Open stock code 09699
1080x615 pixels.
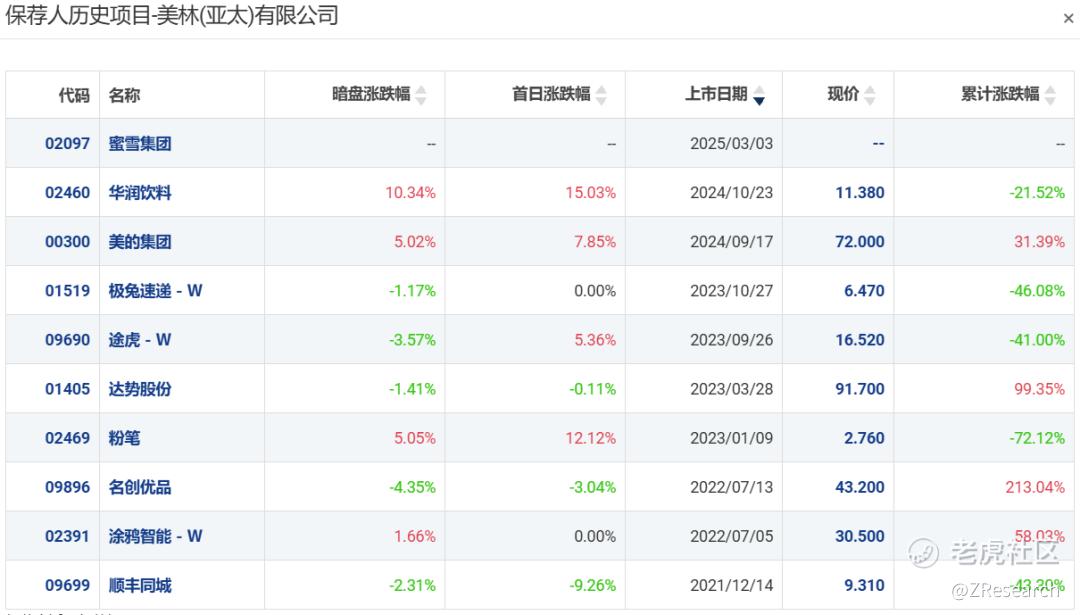pos(68,585)
